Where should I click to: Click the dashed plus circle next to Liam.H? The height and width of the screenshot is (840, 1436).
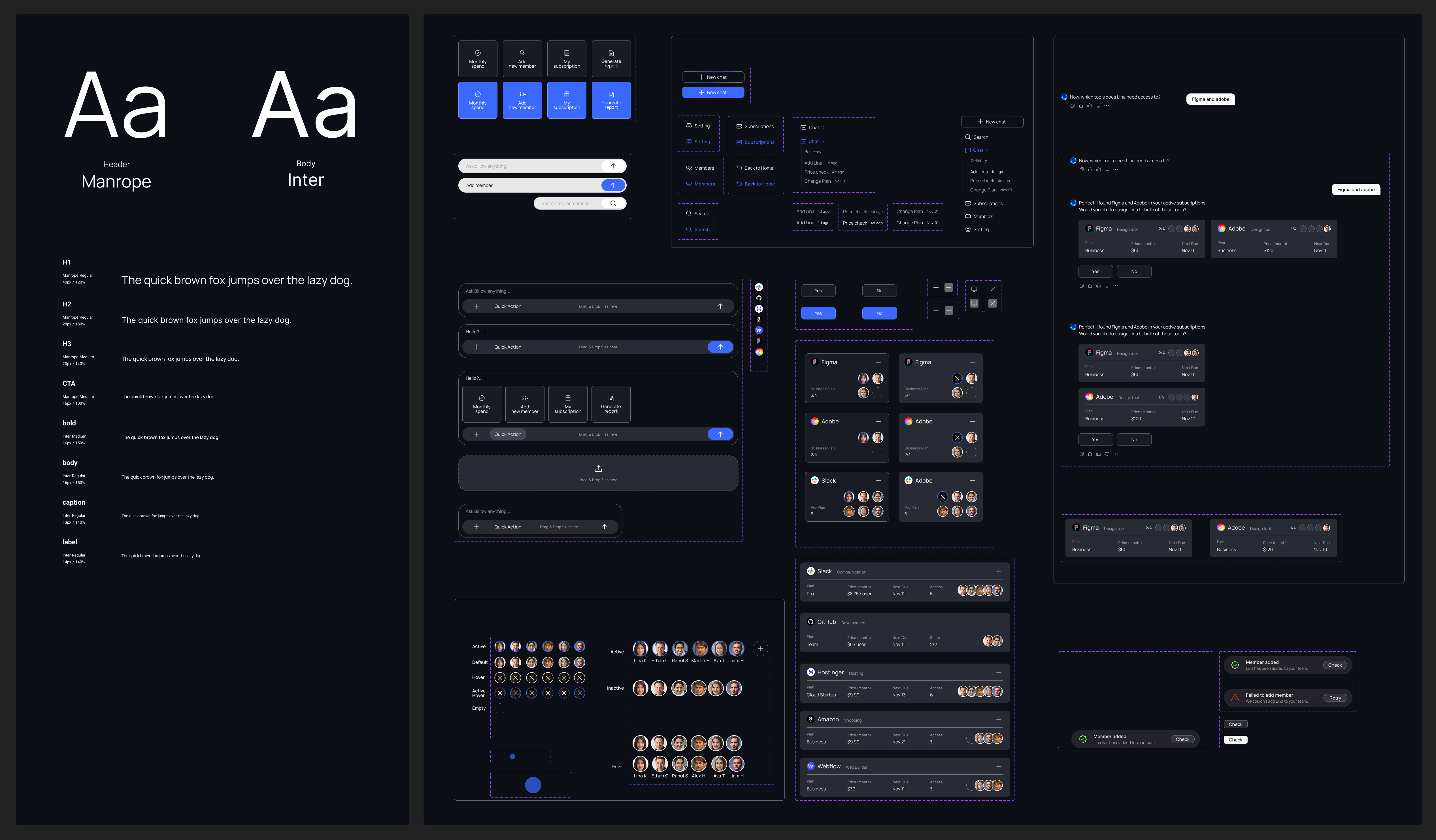click(760, 649)
